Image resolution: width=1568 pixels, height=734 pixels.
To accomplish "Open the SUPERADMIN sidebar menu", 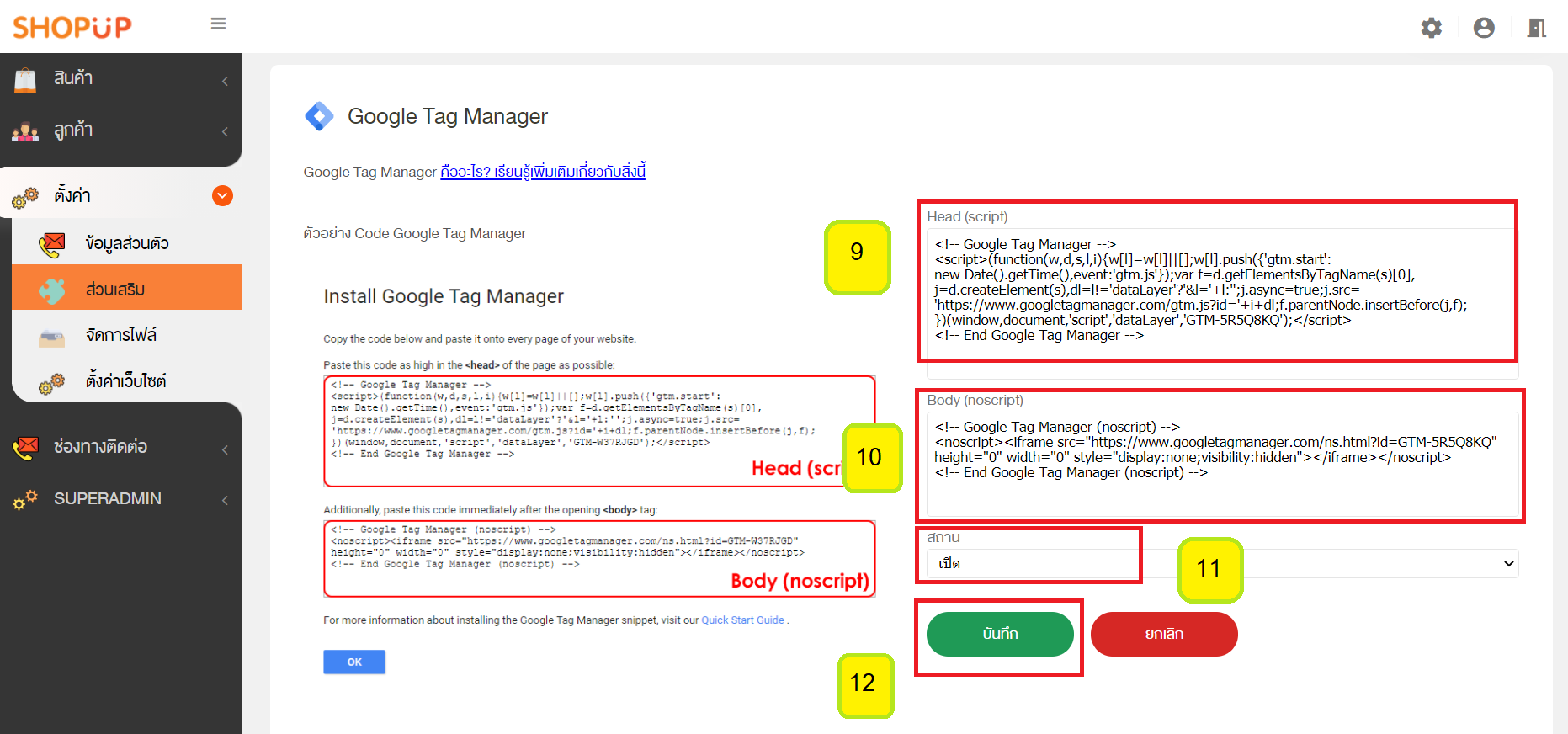I will coord(120,498).
